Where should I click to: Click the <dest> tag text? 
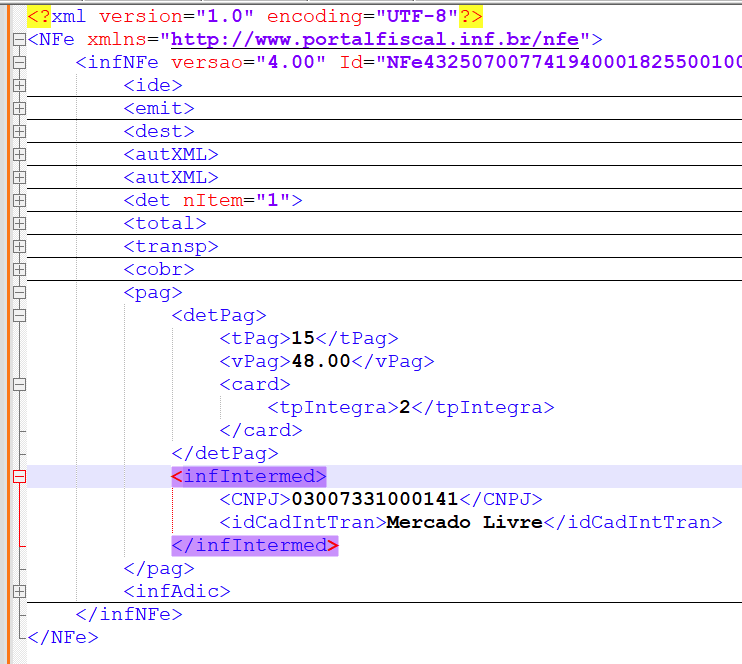(x=159, y=132)
